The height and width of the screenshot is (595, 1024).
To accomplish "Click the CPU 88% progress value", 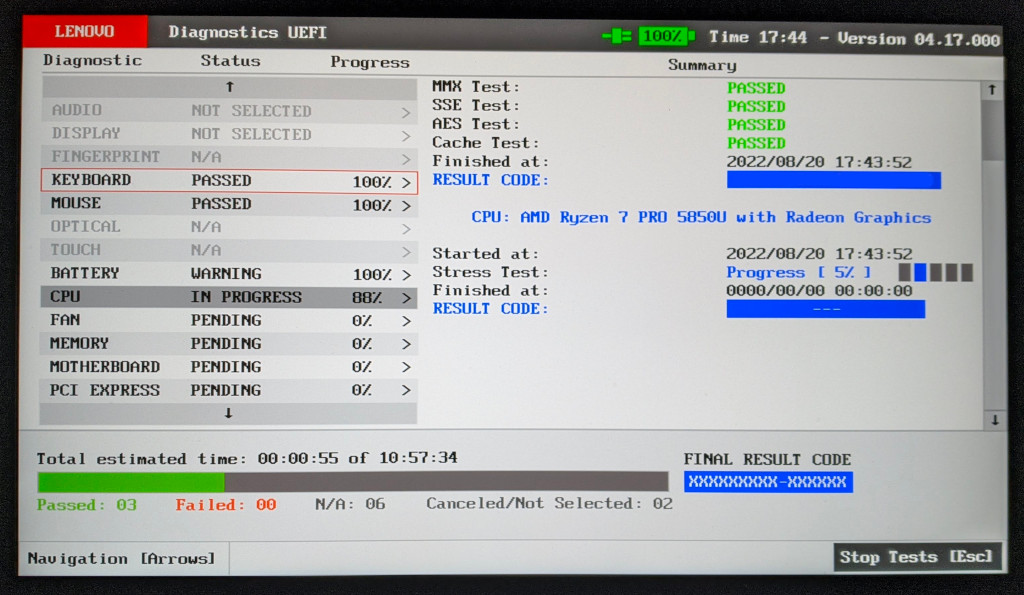I will [367, 298].
